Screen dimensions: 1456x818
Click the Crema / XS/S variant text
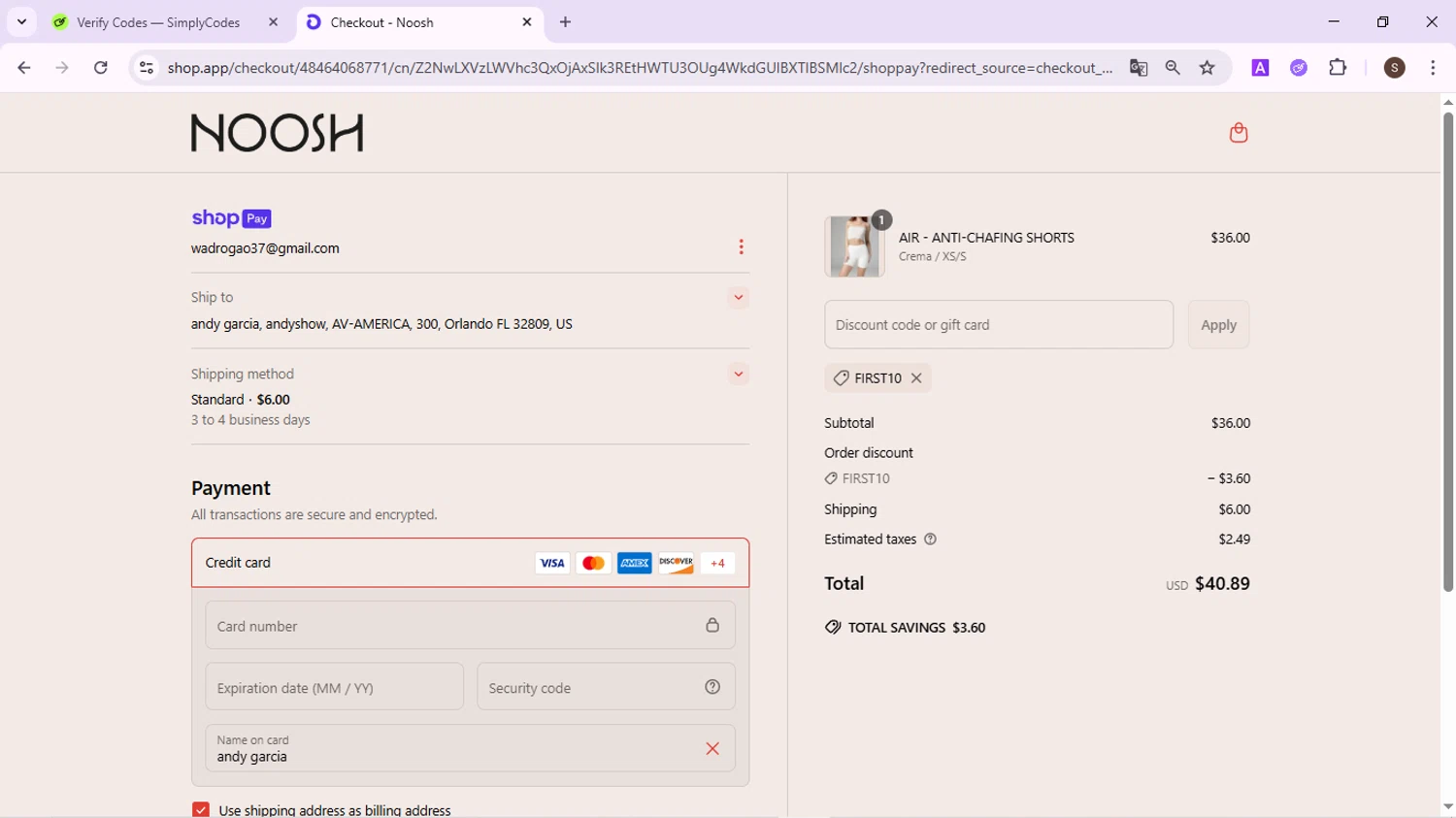click(x=932, y=257)
